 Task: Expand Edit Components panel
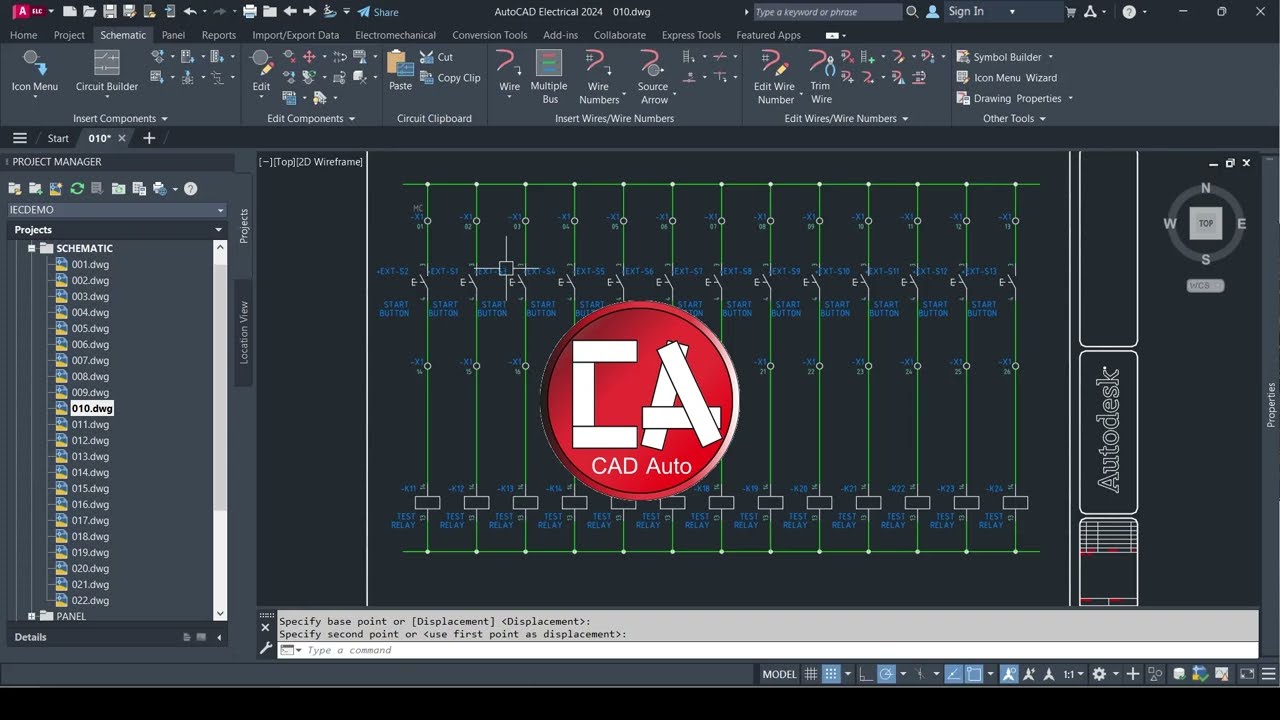[x=311, y=118]
